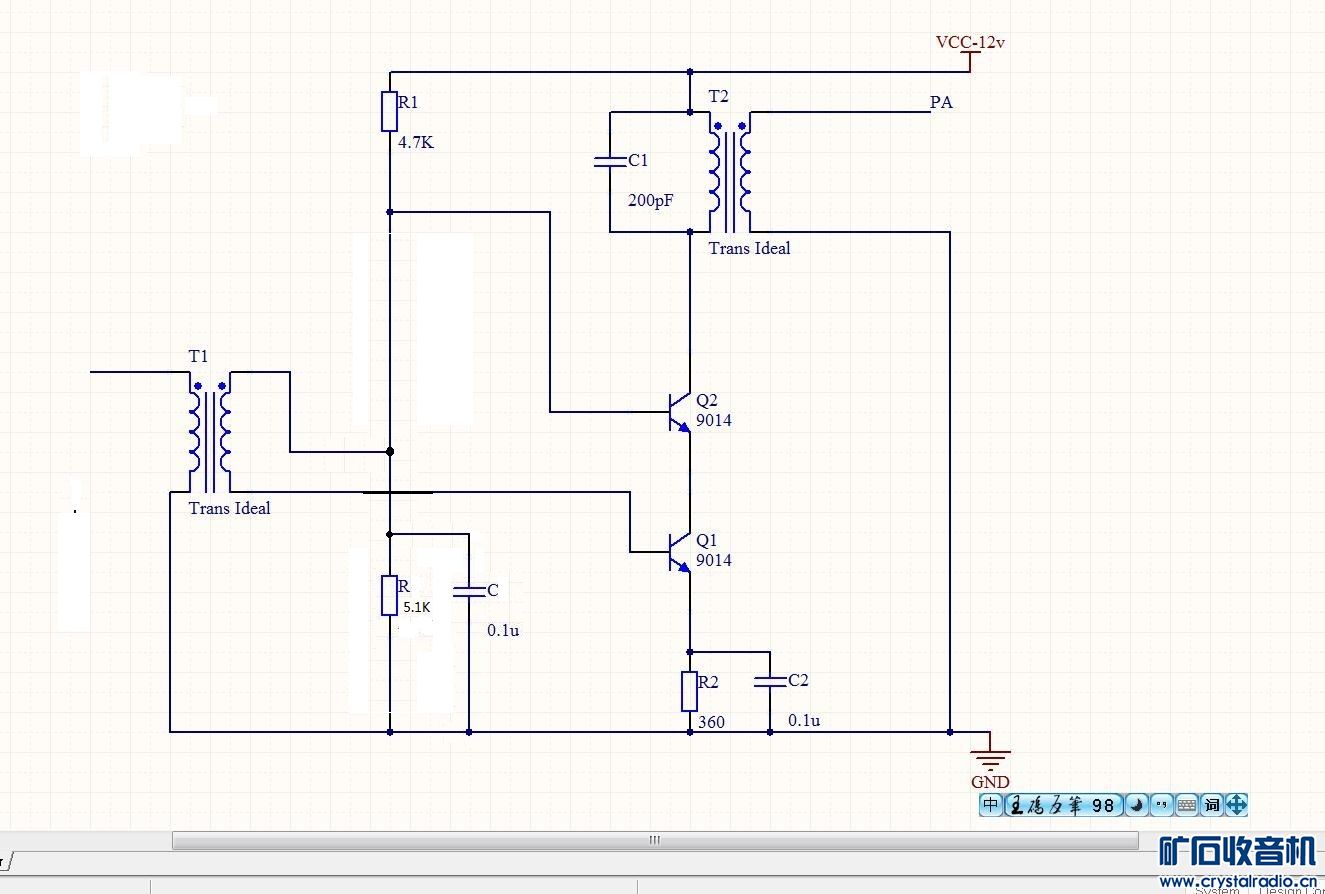The image size is (1325, 894).
Task: Click the C2 designator text
Action: (x=798, y=680)
